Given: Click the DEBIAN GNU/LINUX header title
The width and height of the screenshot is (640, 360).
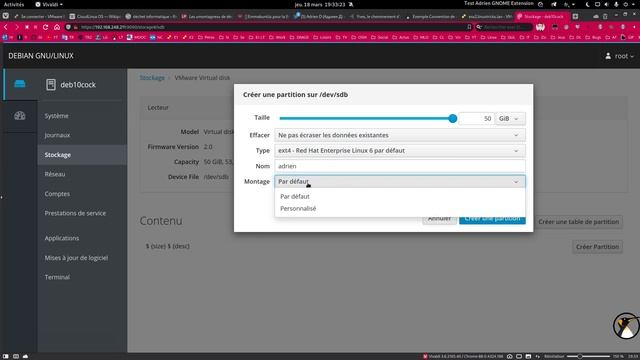Looking at the screenshot, I should (41, 56).
